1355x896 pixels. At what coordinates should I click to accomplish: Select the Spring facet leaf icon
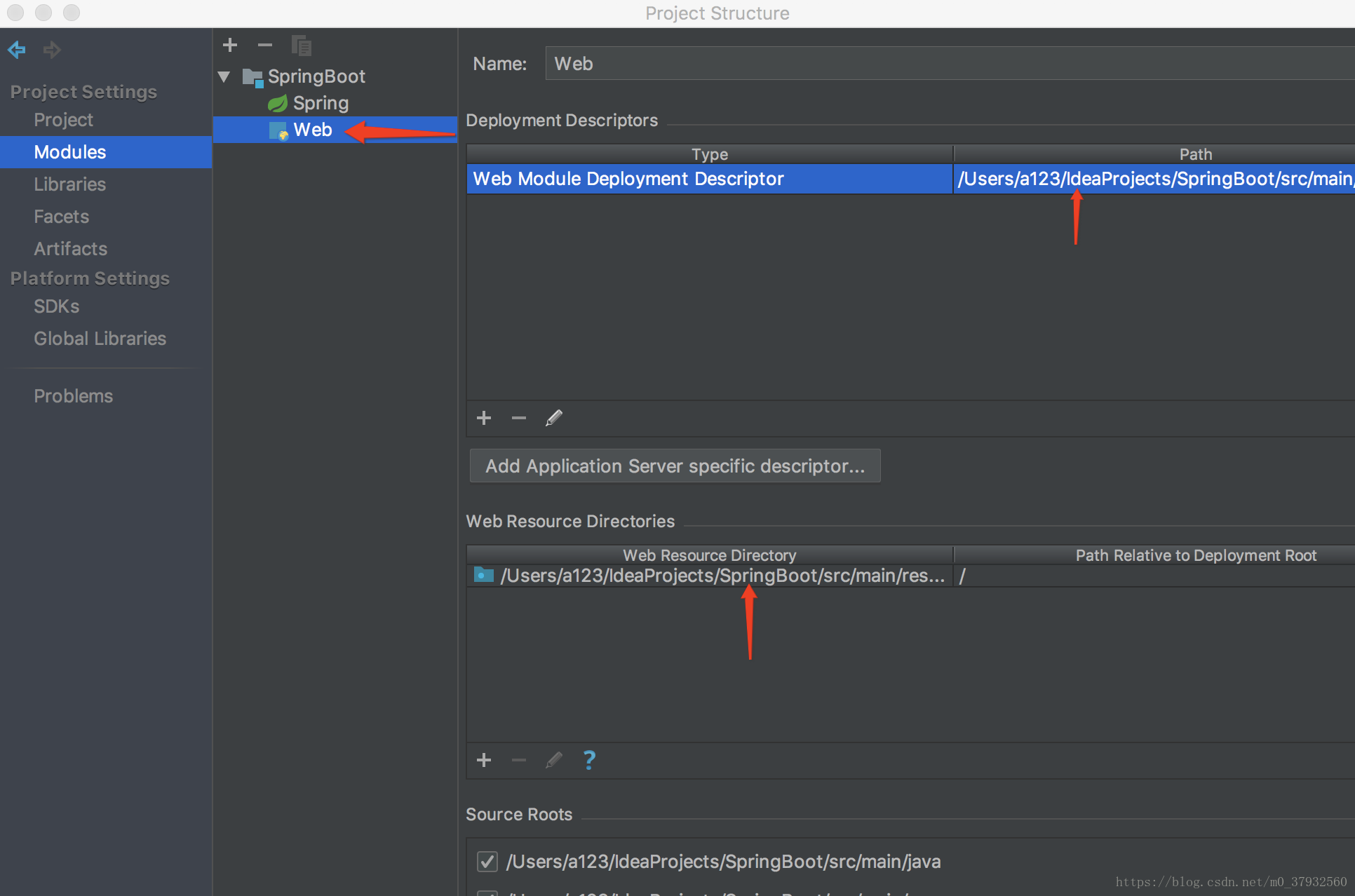pos(278,104)
